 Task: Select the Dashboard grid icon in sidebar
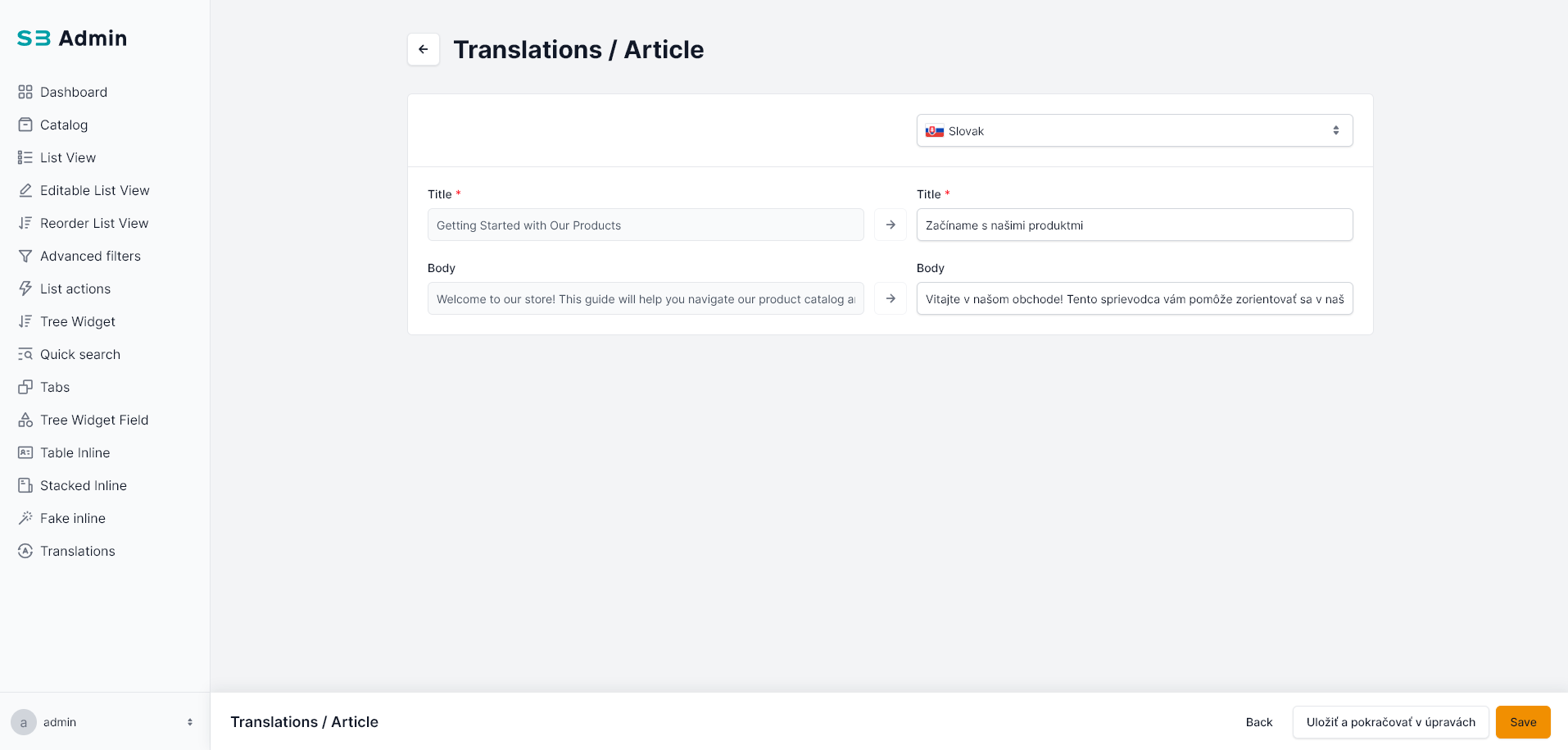[x=25, y=92]
